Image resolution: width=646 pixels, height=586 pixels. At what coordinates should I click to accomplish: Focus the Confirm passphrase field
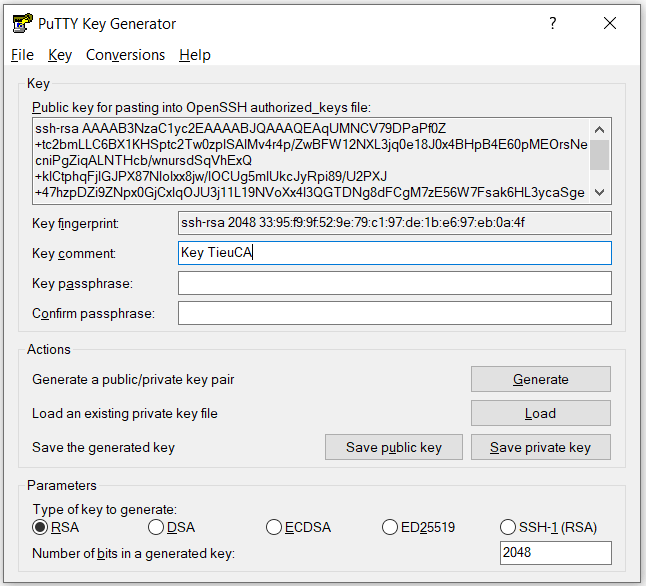coord(395,313)
